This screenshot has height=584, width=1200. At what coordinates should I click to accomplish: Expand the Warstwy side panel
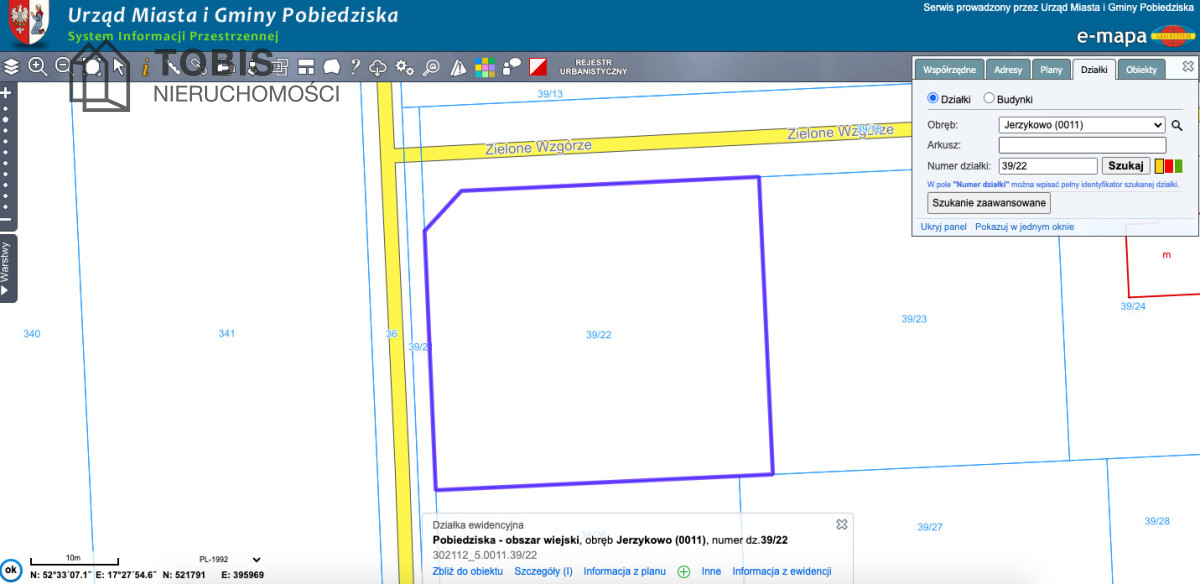coord(7,267)
